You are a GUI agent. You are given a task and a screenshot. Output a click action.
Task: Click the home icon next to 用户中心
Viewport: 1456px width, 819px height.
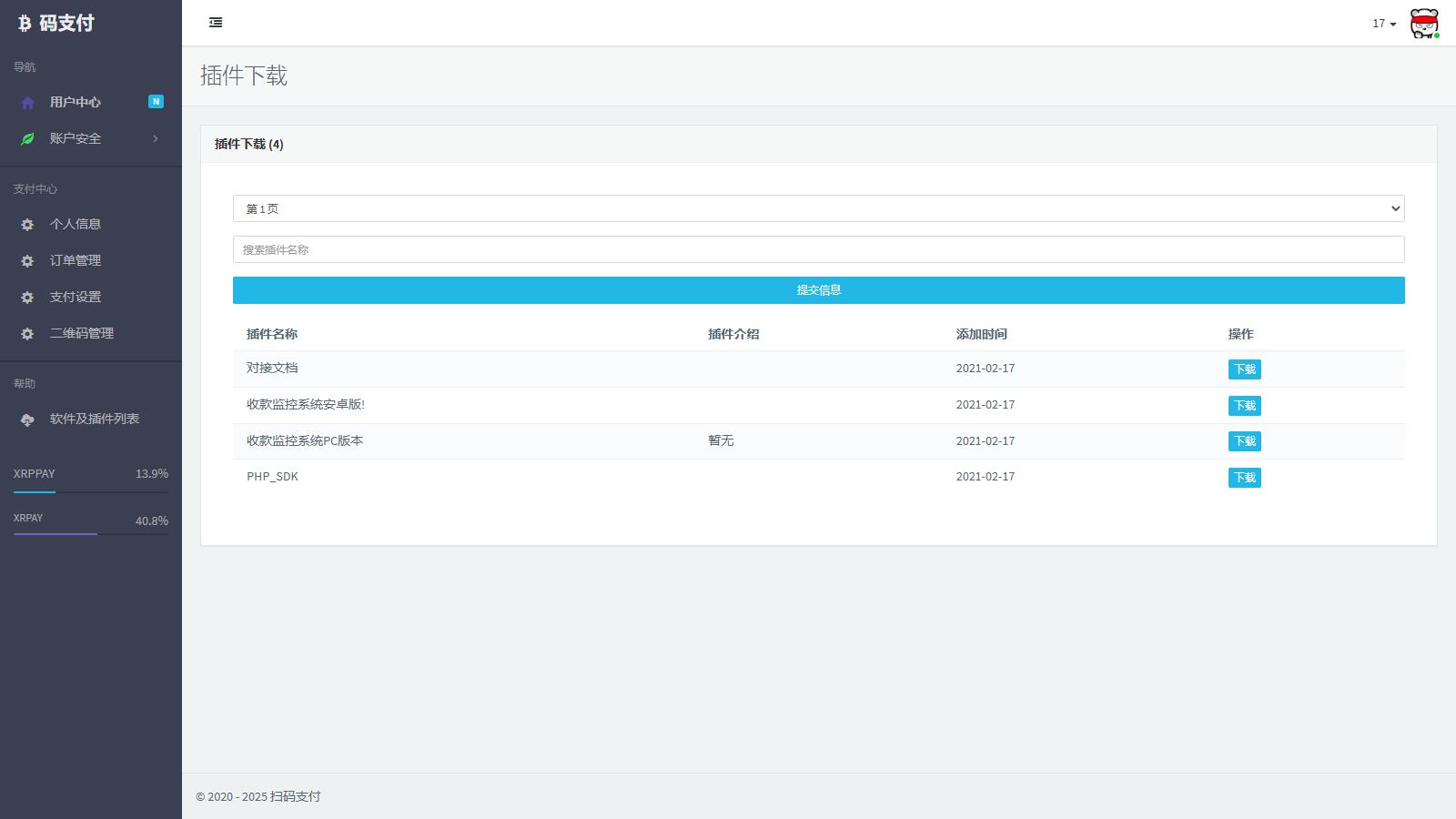coord(27,103)
